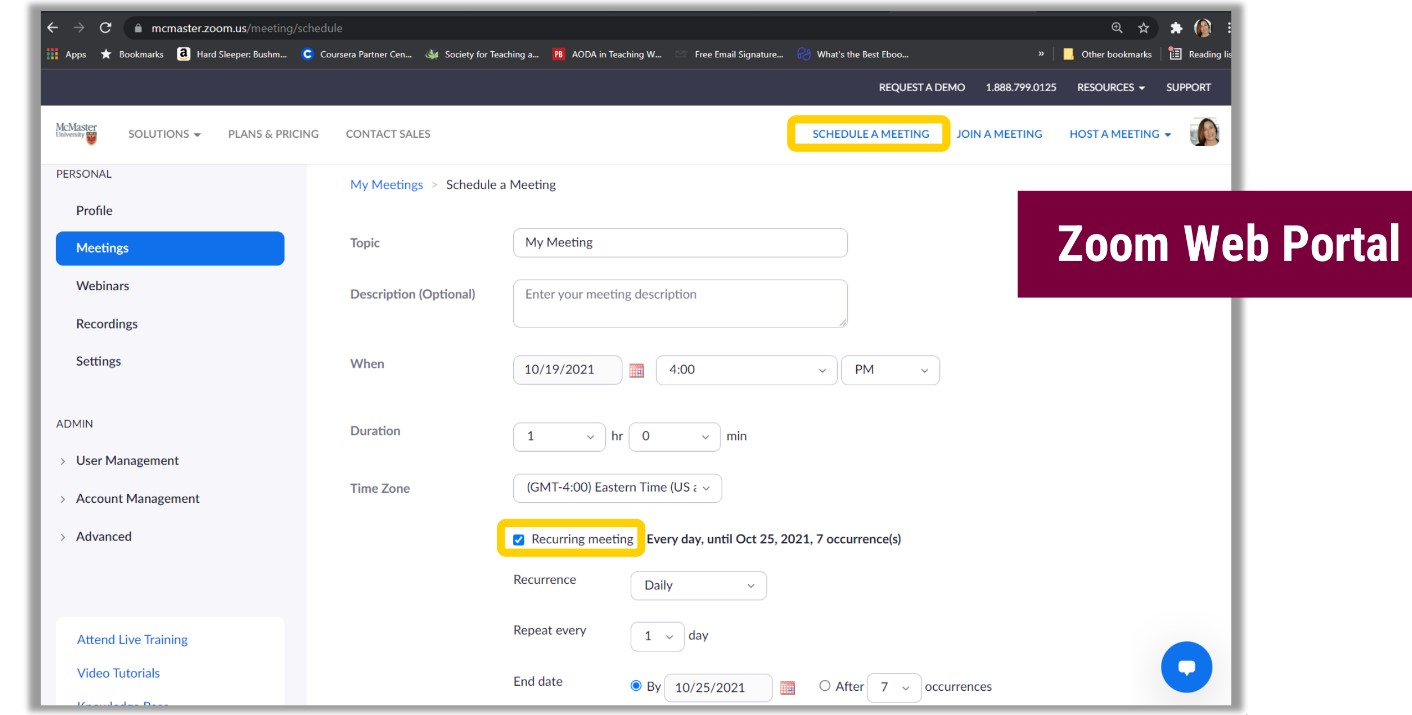Open the Time Zone dropdown
Screen dimensions: 1412x715
point(617,488)
